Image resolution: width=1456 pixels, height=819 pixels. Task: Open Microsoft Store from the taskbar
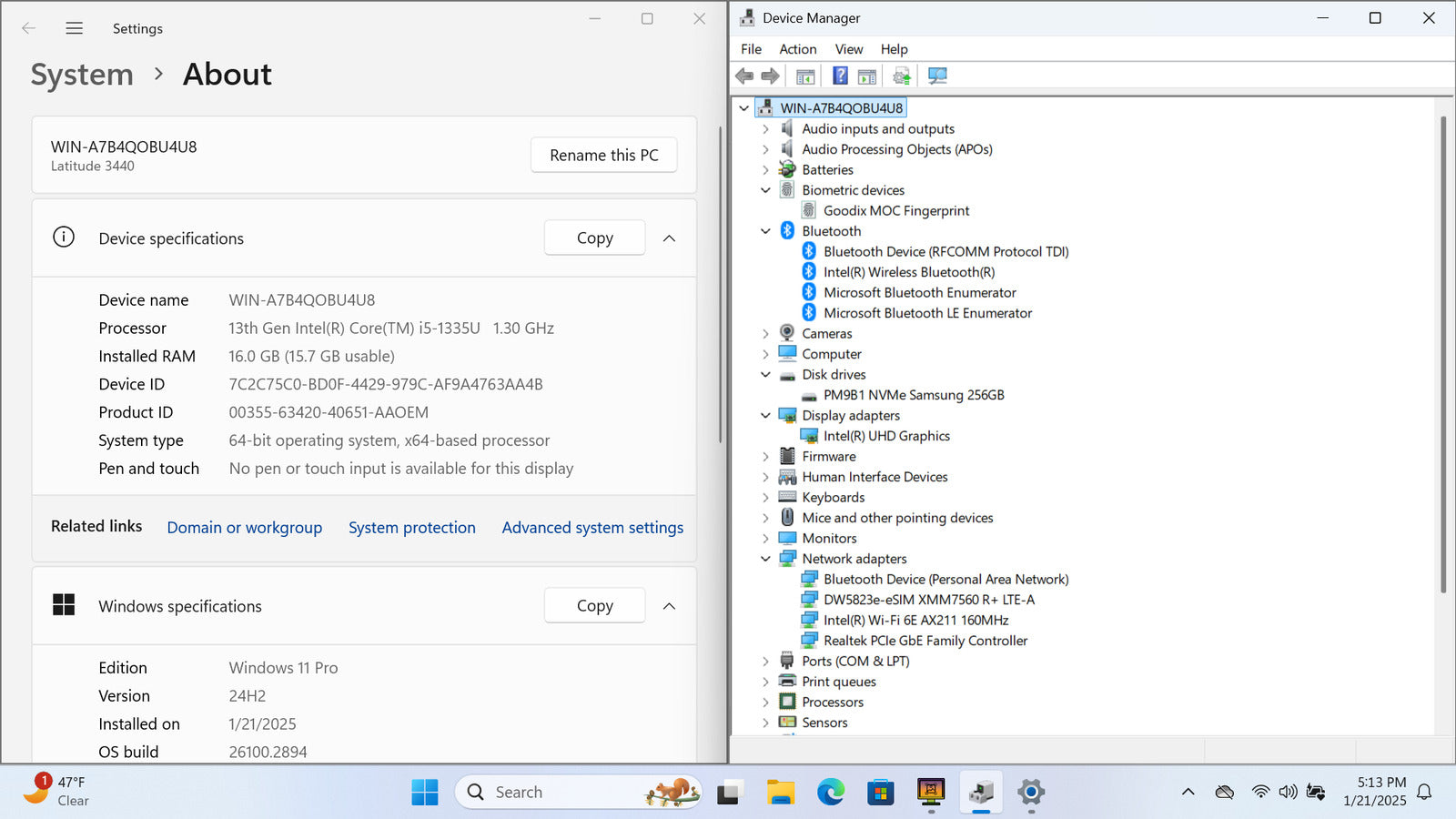point(880,792)
